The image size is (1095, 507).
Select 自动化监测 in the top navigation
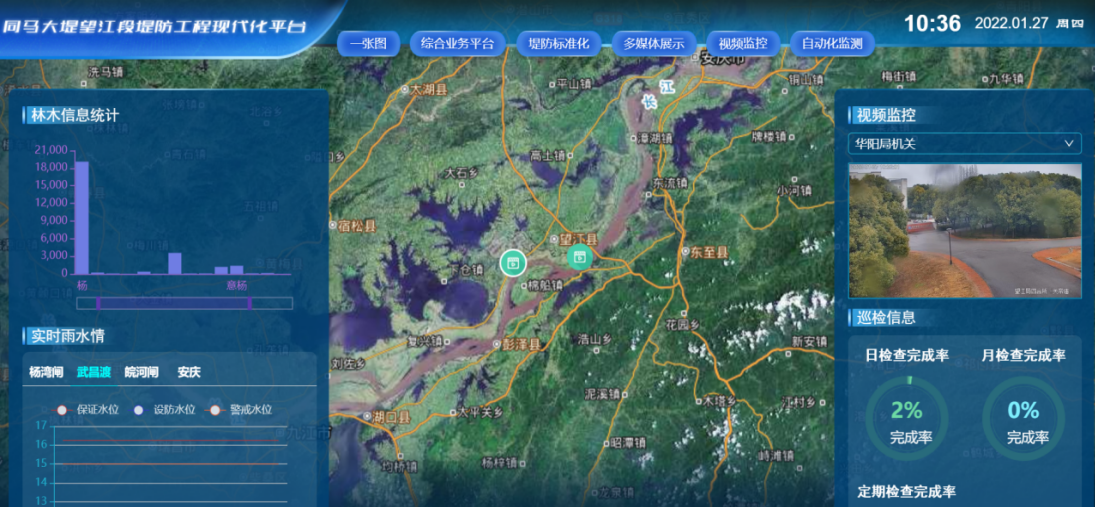832,43
